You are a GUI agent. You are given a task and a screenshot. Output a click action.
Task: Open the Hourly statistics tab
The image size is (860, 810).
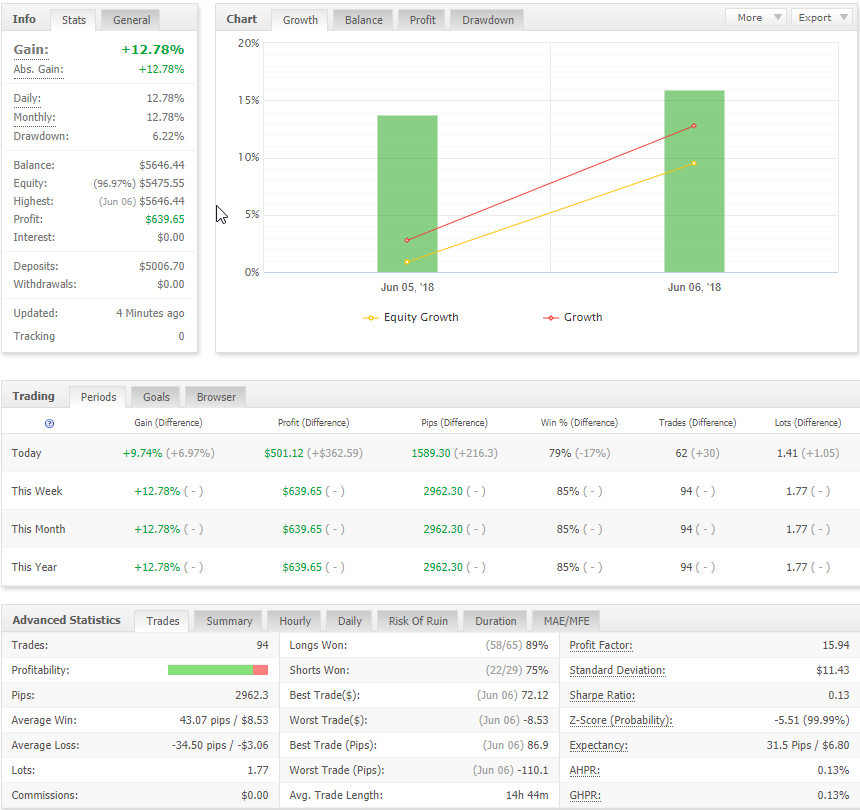295,621
